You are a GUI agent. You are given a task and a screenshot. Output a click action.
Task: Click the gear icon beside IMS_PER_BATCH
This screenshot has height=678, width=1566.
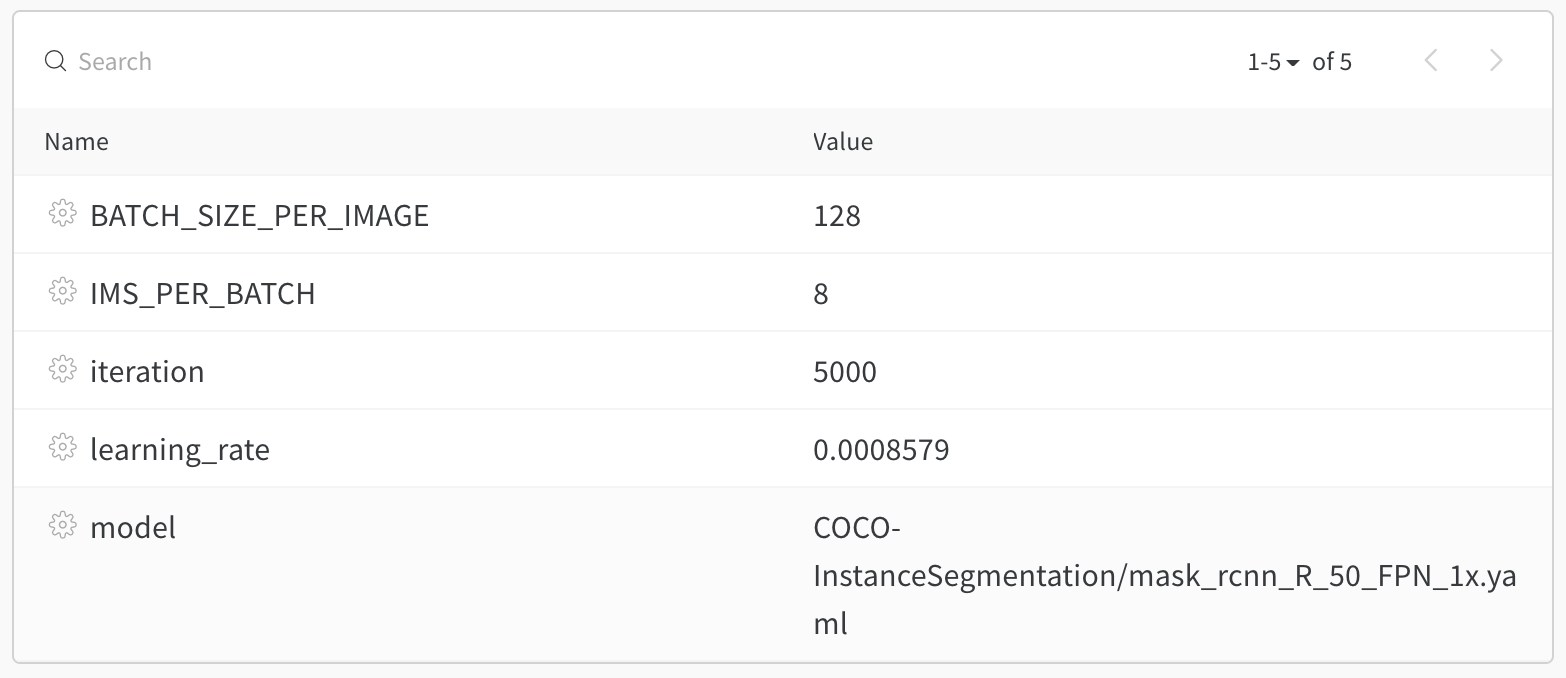pyautogui.click(x=62, y=291)
